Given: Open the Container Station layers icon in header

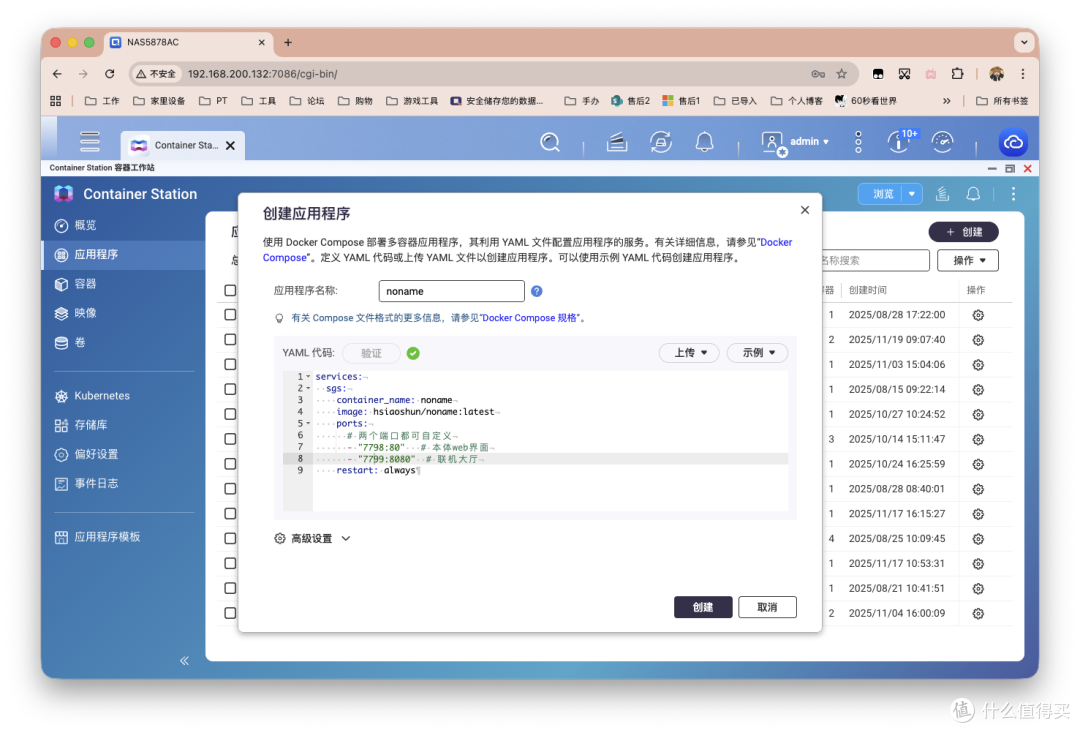Looking at the screenshot, I should (942, 194).
